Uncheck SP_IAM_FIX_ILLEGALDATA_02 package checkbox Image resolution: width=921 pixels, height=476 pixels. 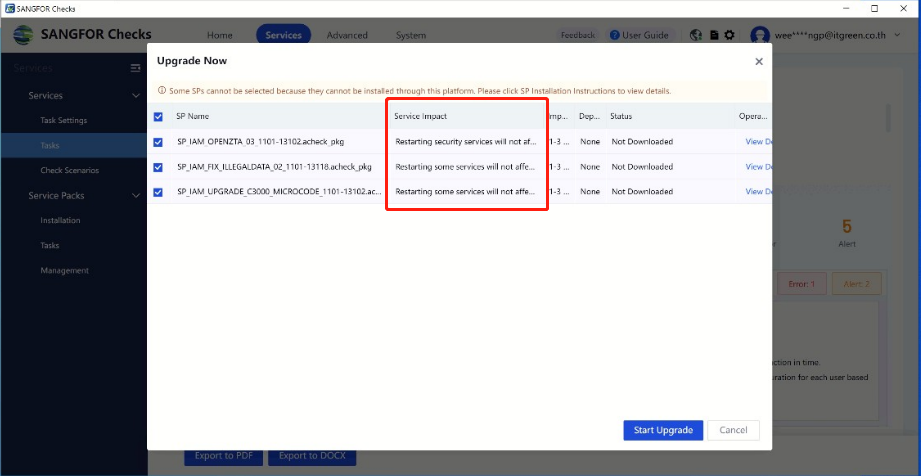tap(158, 167)
